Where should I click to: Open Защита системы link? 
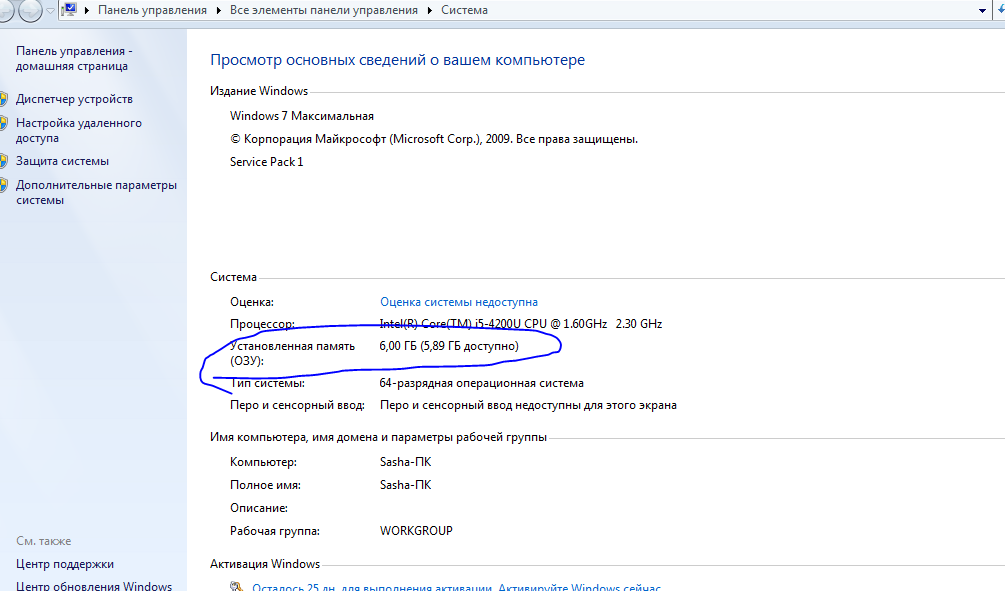tap(62, 162)
